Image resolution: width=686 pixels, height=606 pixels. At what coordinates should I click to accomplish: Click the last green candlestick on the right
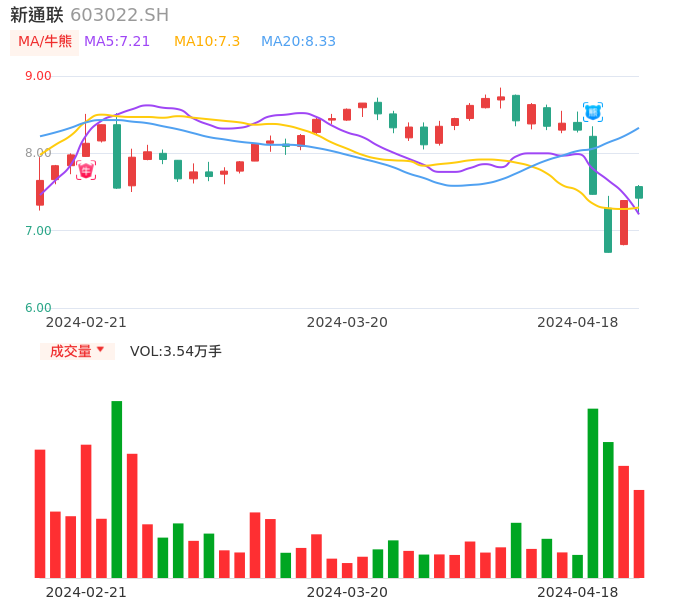tap(639, 192)
